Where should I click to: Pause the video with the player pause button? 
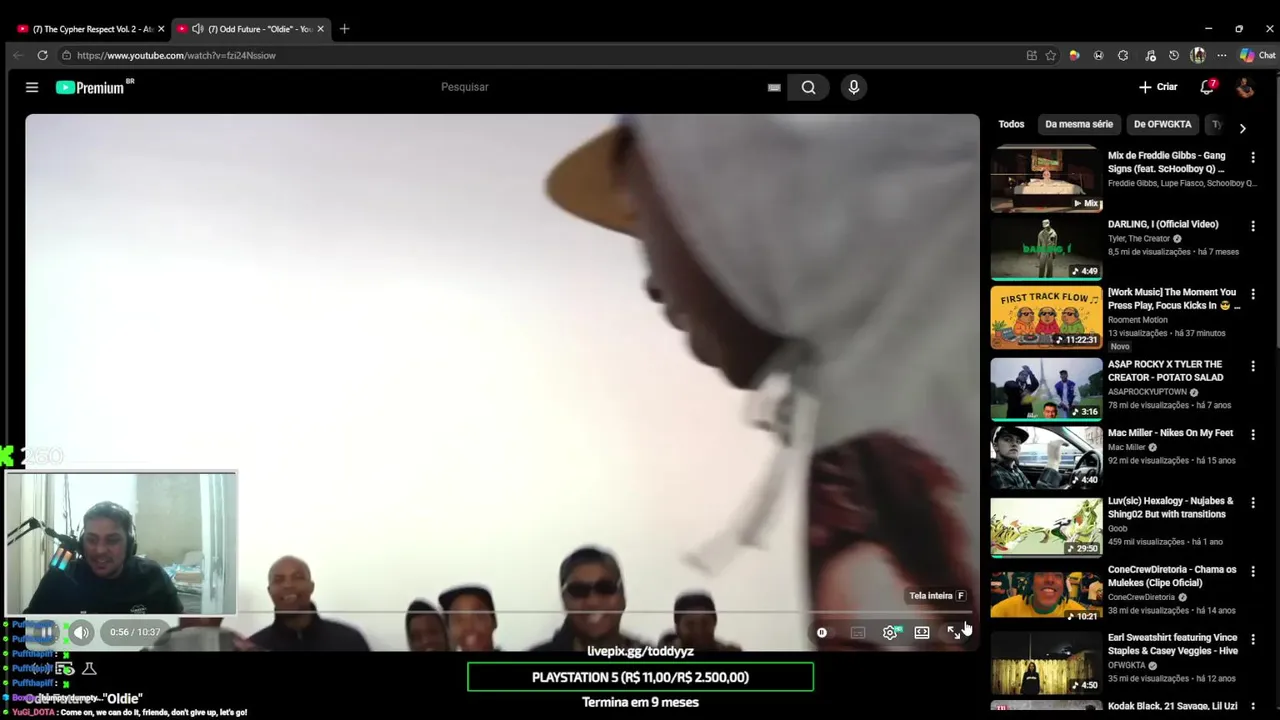click(x=46, y=632)
